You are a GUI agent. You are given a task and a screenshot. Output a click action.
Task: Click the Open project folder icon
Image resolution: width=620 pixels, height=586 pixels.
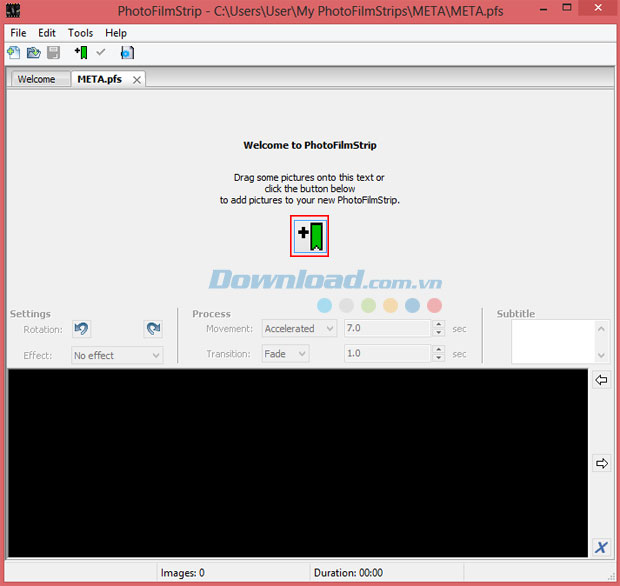tap(34, 53)
